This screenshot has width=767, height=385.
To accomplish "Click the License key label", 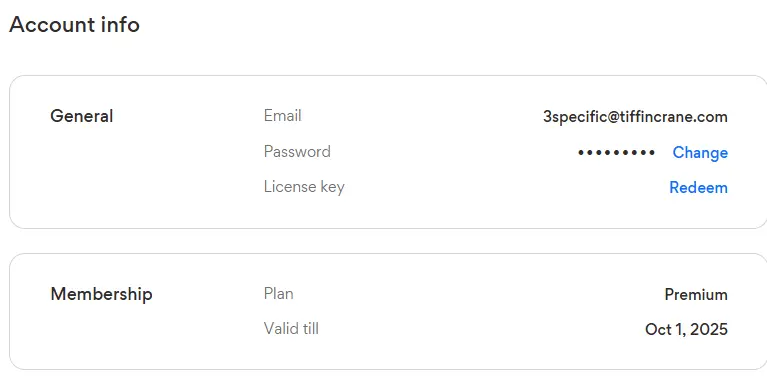I will click(304, 187).
